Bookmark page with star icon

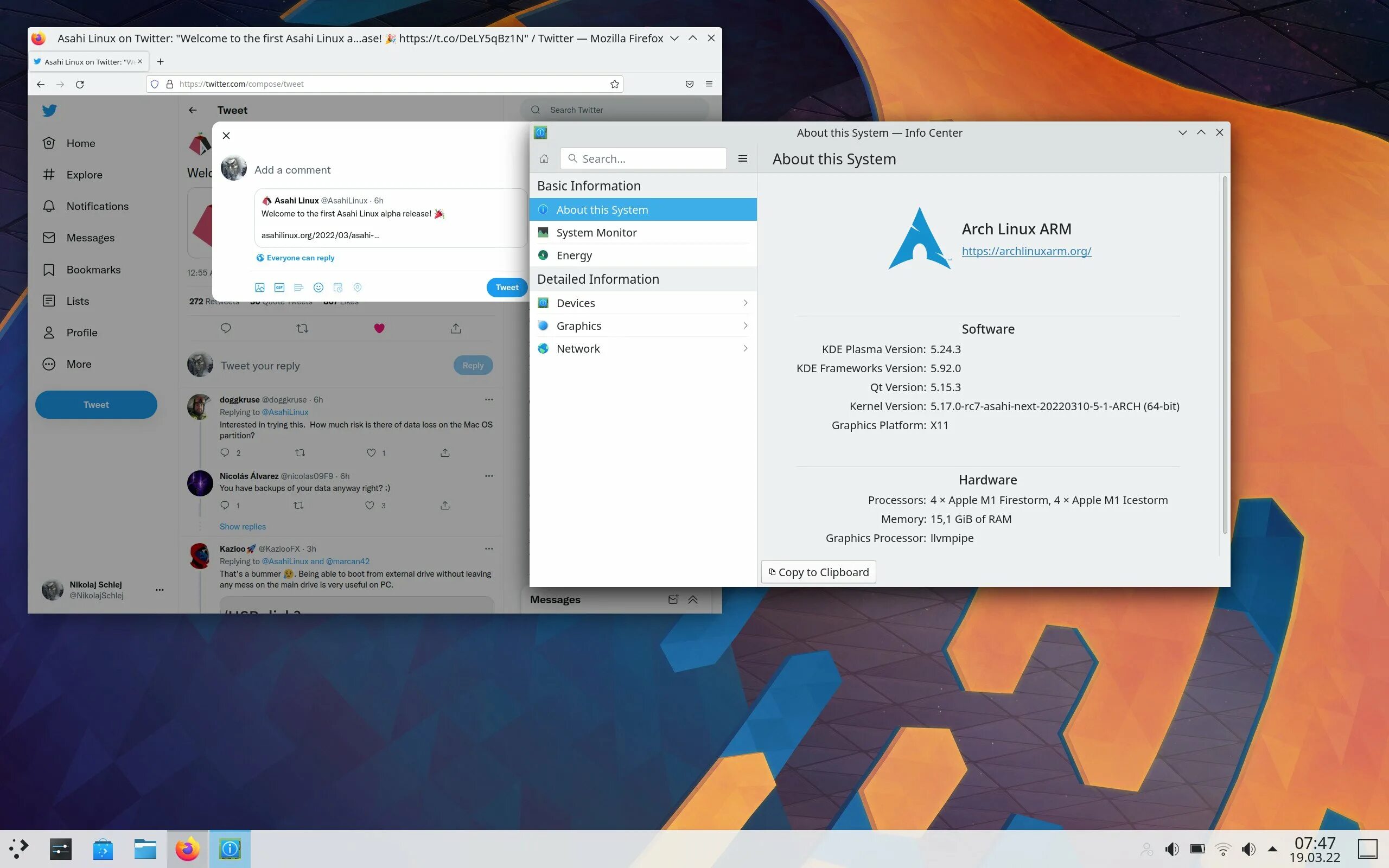(614, 84)
